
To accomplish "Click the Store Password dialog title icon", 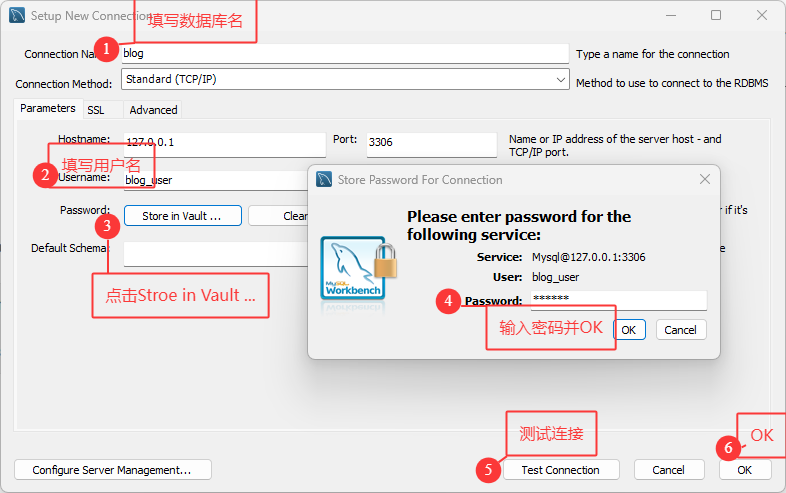I will [325, 180].
